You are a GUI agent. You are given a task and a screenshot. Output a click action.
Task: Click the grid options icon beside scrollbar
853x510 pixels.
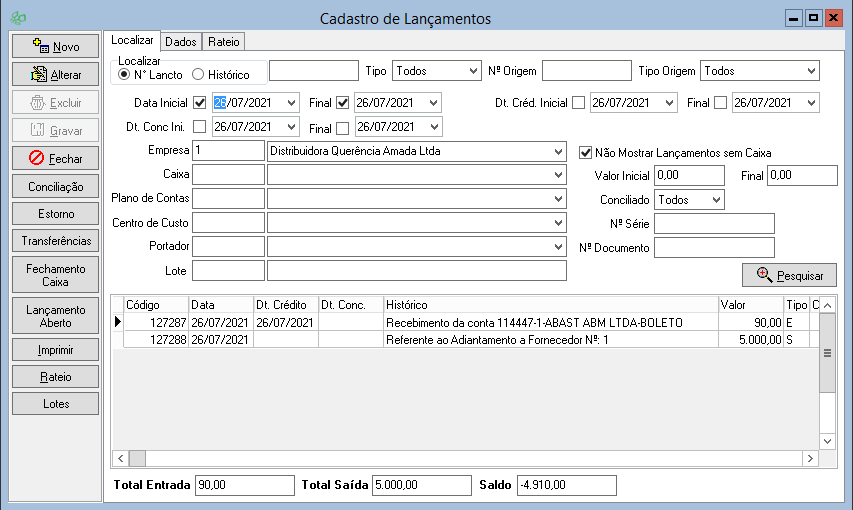tap(827, 352)
